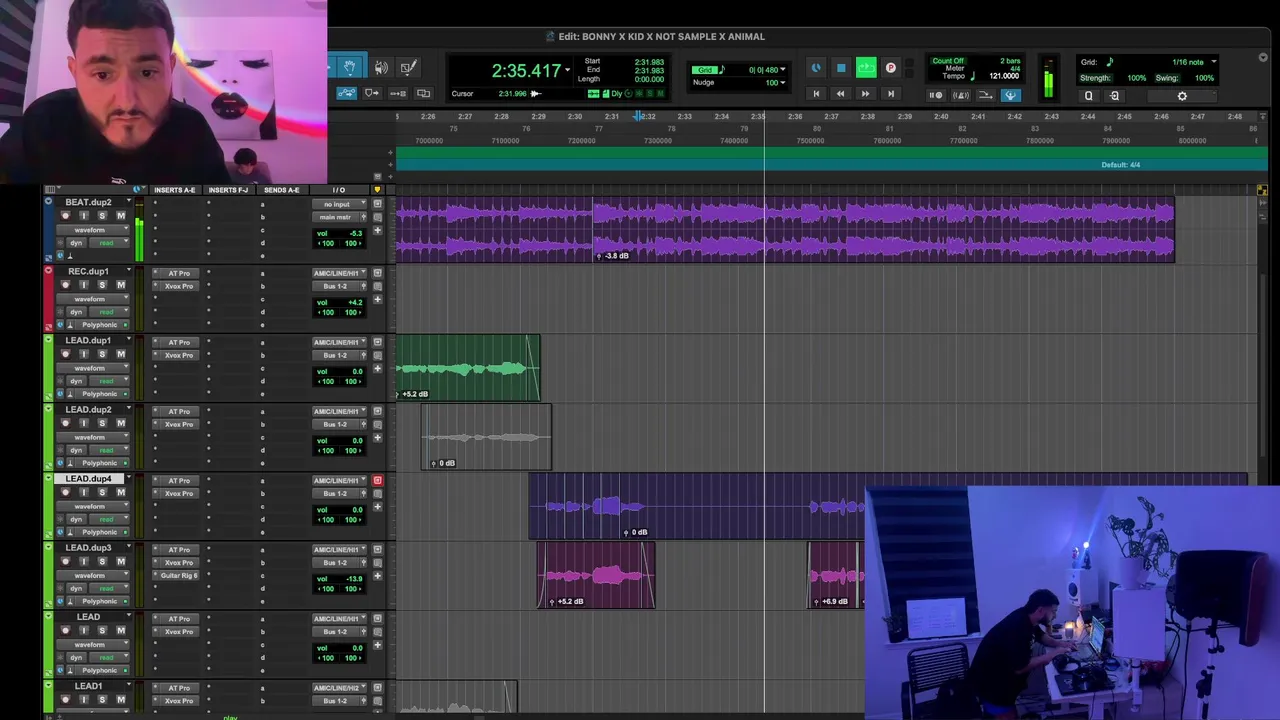Mute the LEAD.dup4 track
1280x720 pixels.
point(121,492)
